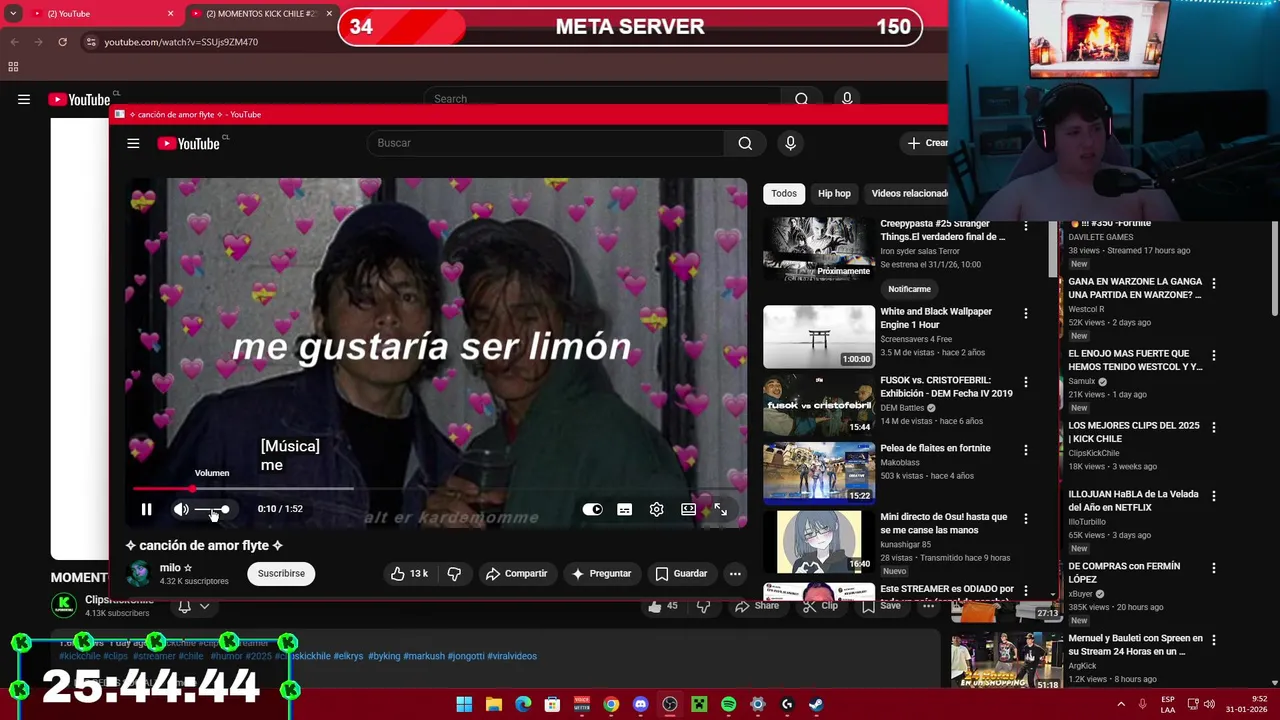Open options for EL ENOJO MAS FUERTE video

pyautogui.click(x=1213, y=356)
